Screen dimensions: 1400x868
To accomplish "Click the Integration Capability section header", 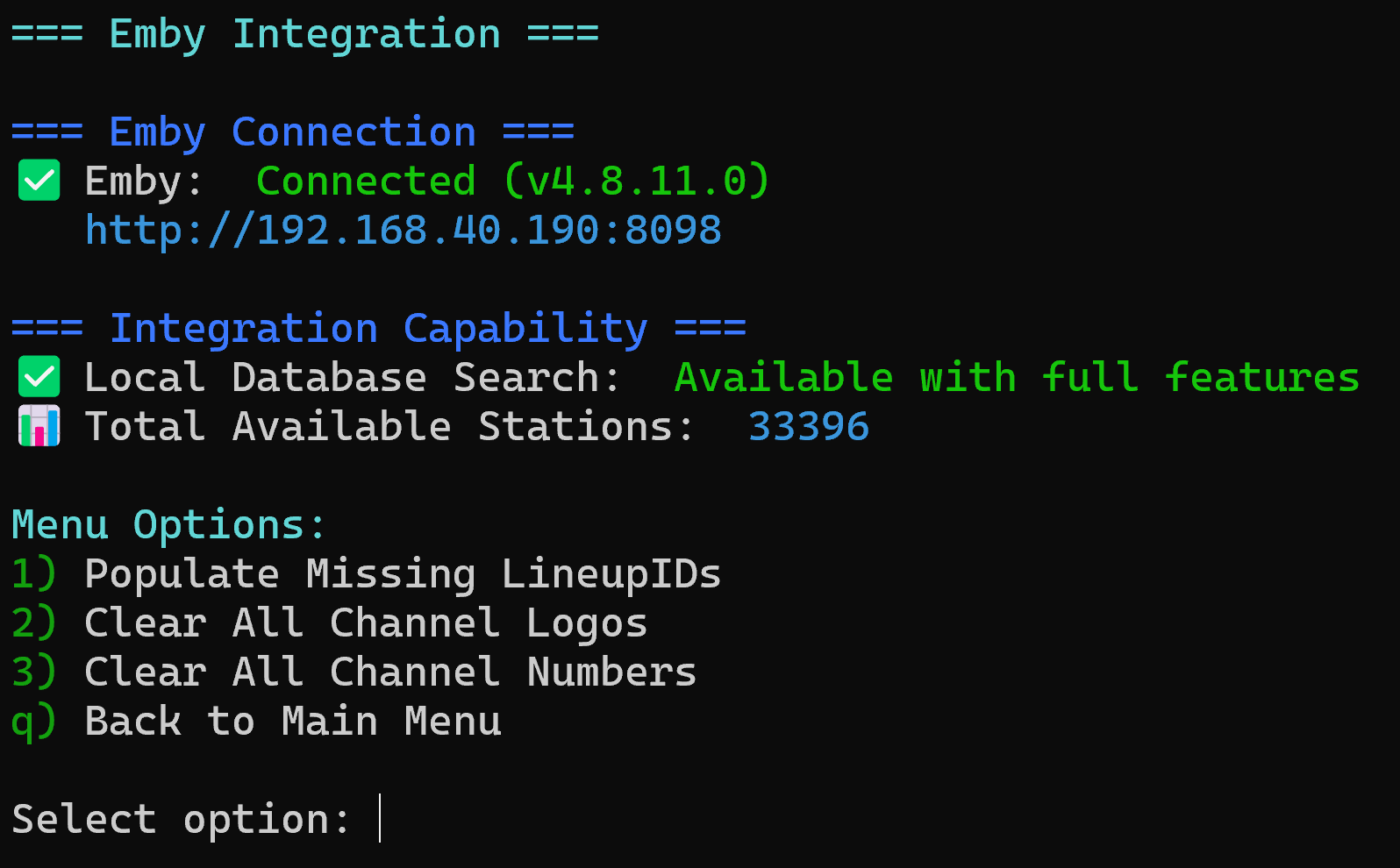I will [378, 329].
